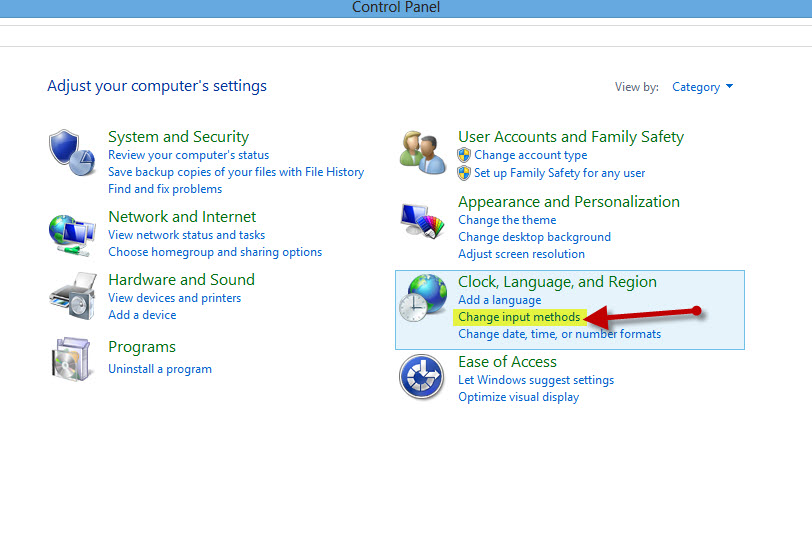This screenshot has width=812, height=555.
Task: Open Clock, Language, and Region heading
Action: pos(557,282)
